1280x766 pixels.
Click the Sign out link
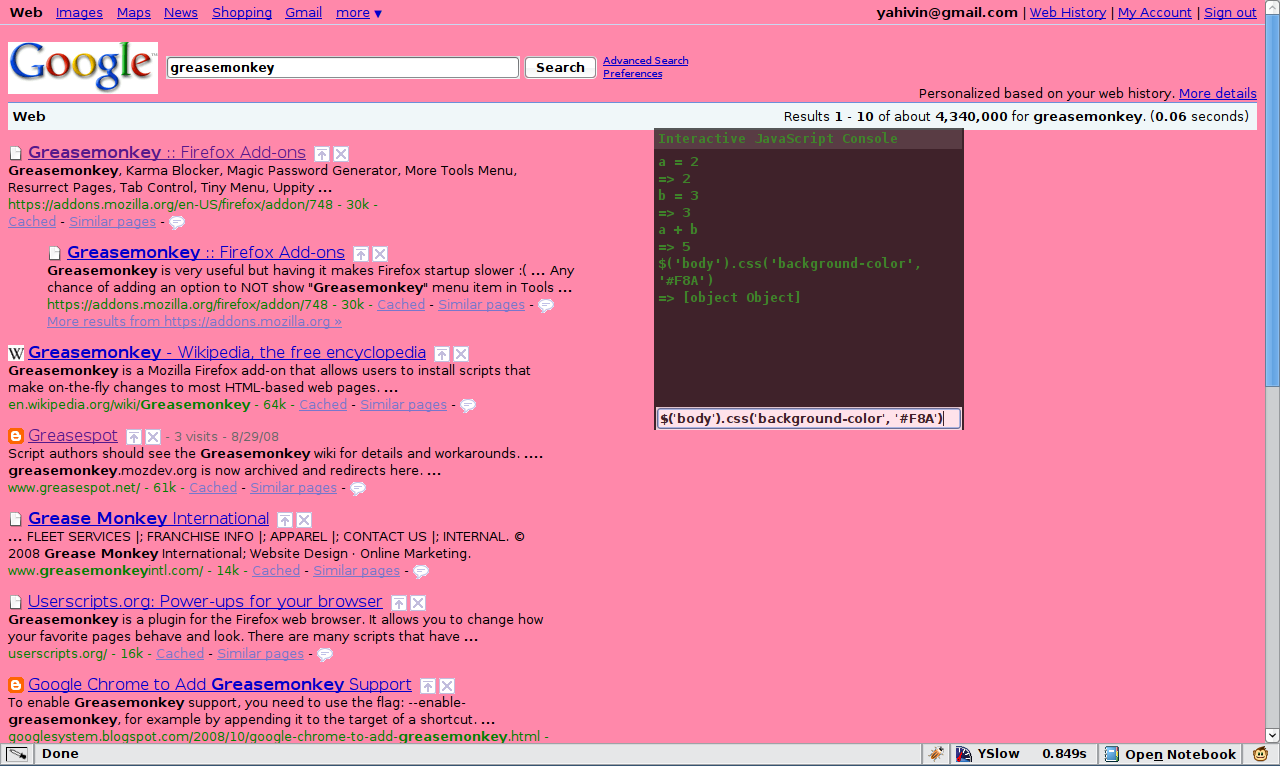point(1230,13)
